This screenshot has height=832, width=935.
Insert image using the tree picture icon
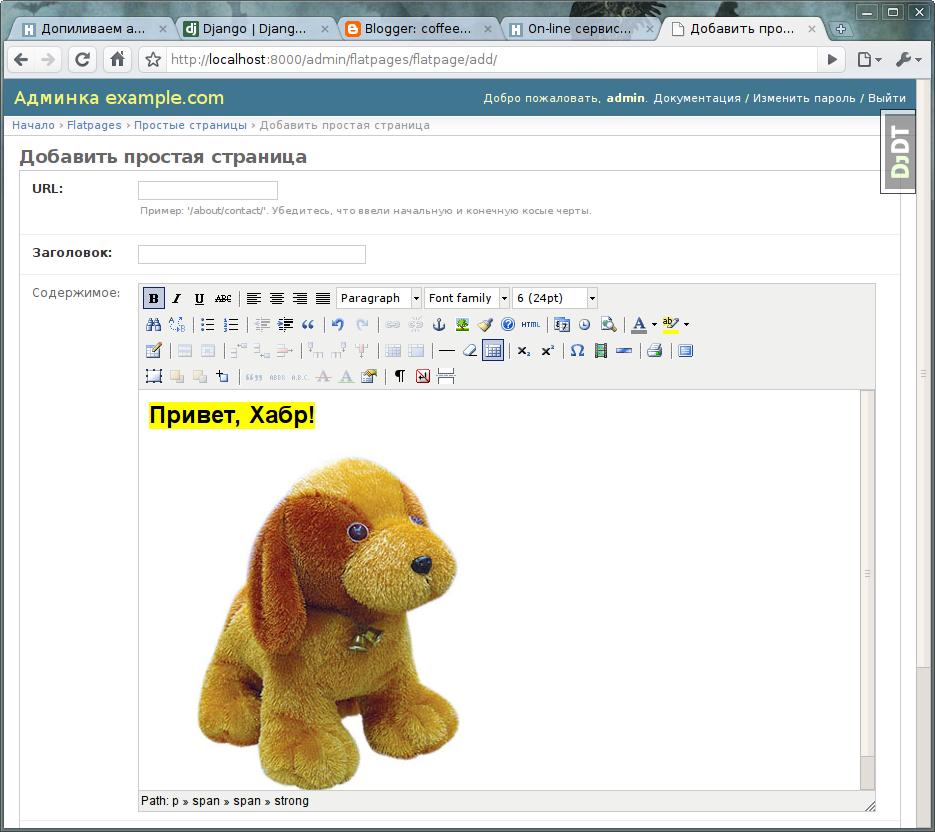click(x=462, y=324)
